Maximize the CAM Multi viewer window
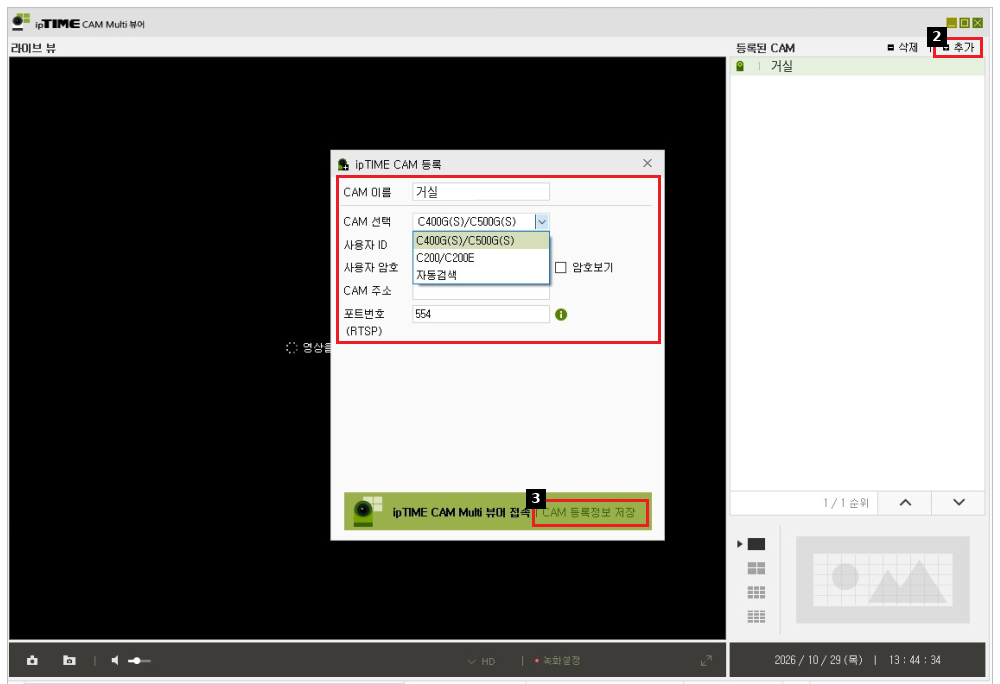1000x684 pixels. click(964, 23)
